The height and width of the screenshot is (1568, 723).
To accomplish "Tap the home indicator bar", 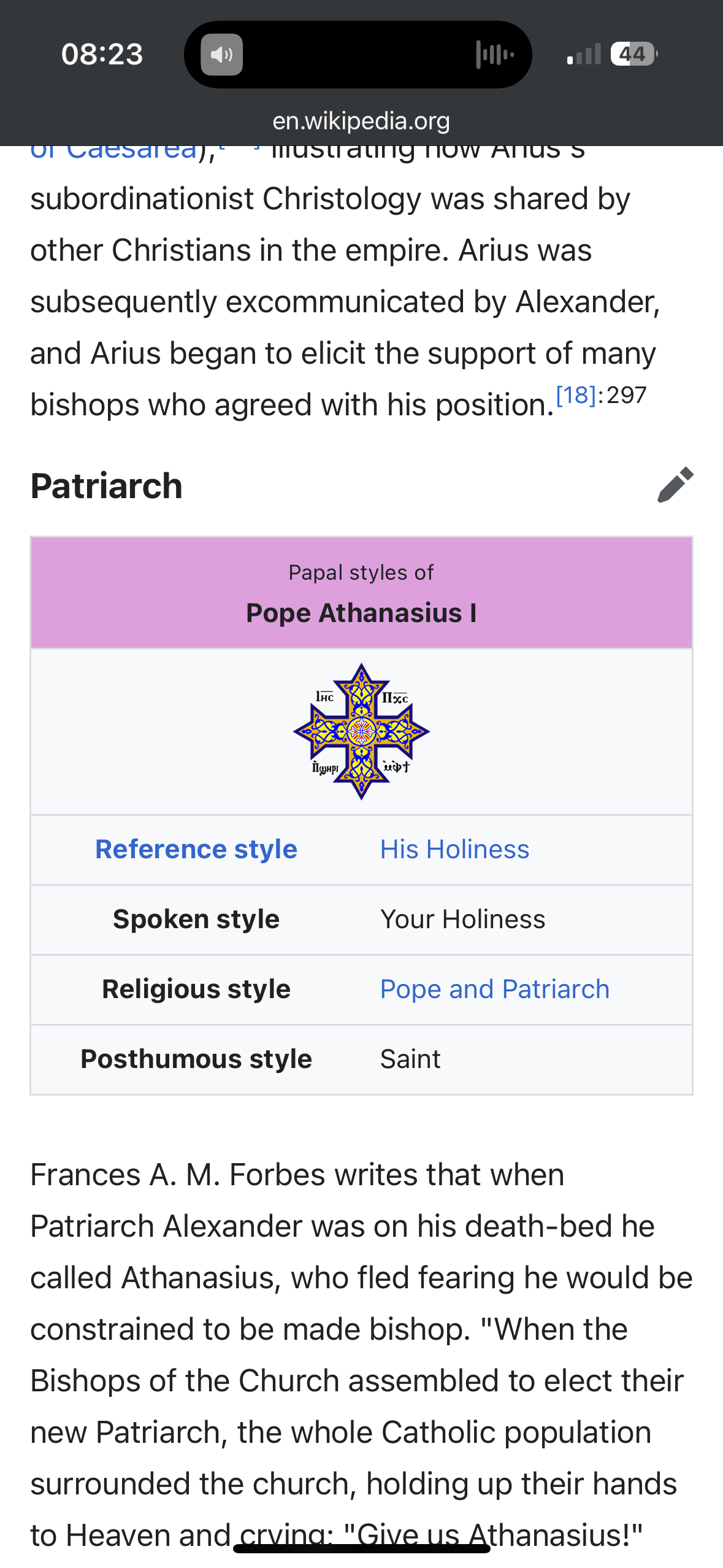I will pyautogui.click(x=361, y=1548).
